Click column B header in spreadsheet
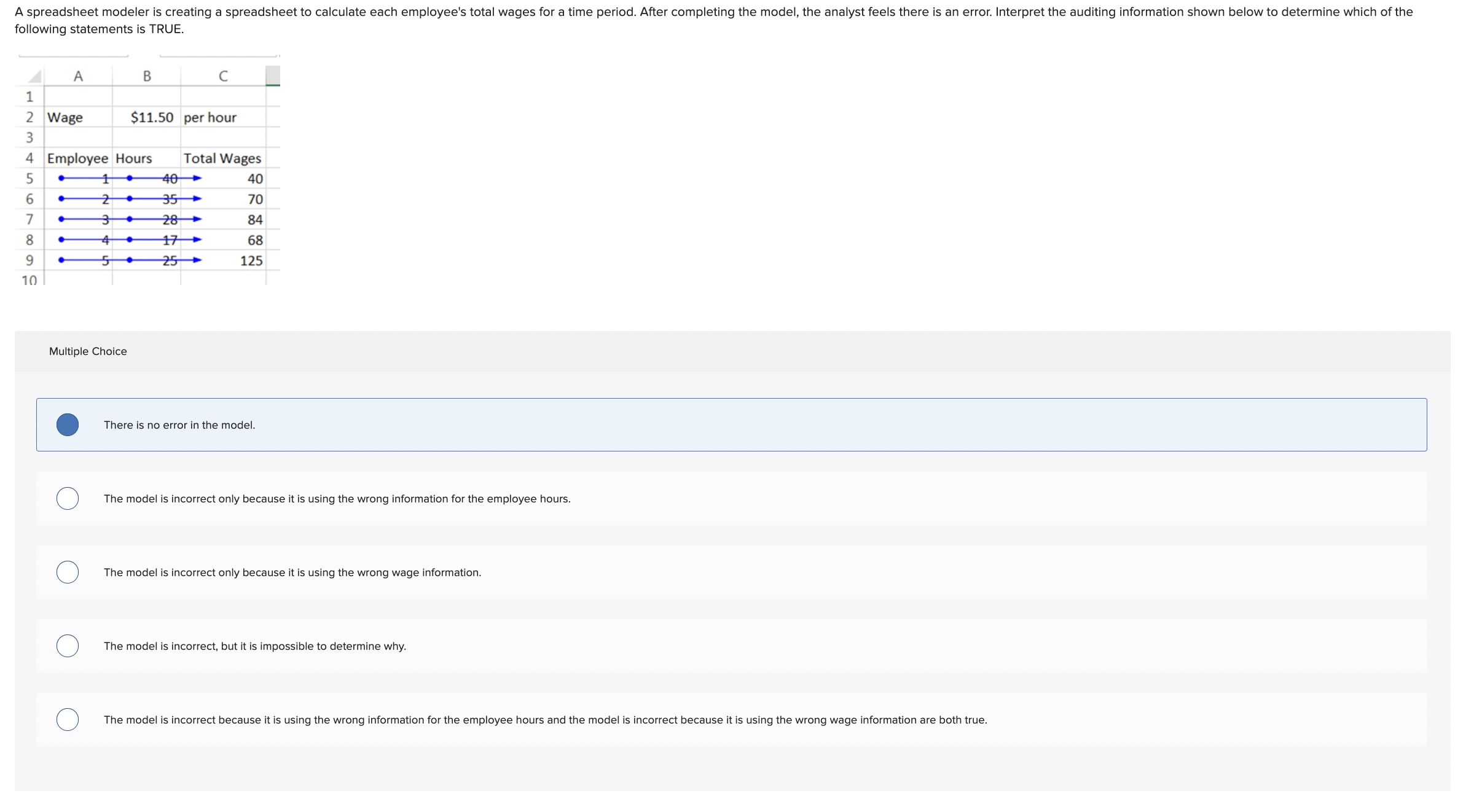Viewport: 1482px width, 812px height. point(147,76)
